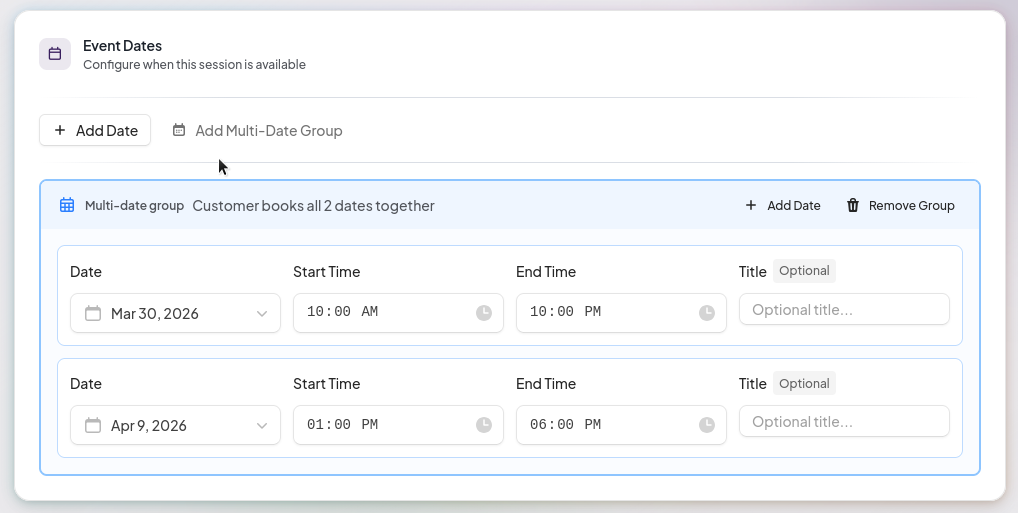
Task: Click clock icon in 10:00 AM field
Action: pos(484,313)
